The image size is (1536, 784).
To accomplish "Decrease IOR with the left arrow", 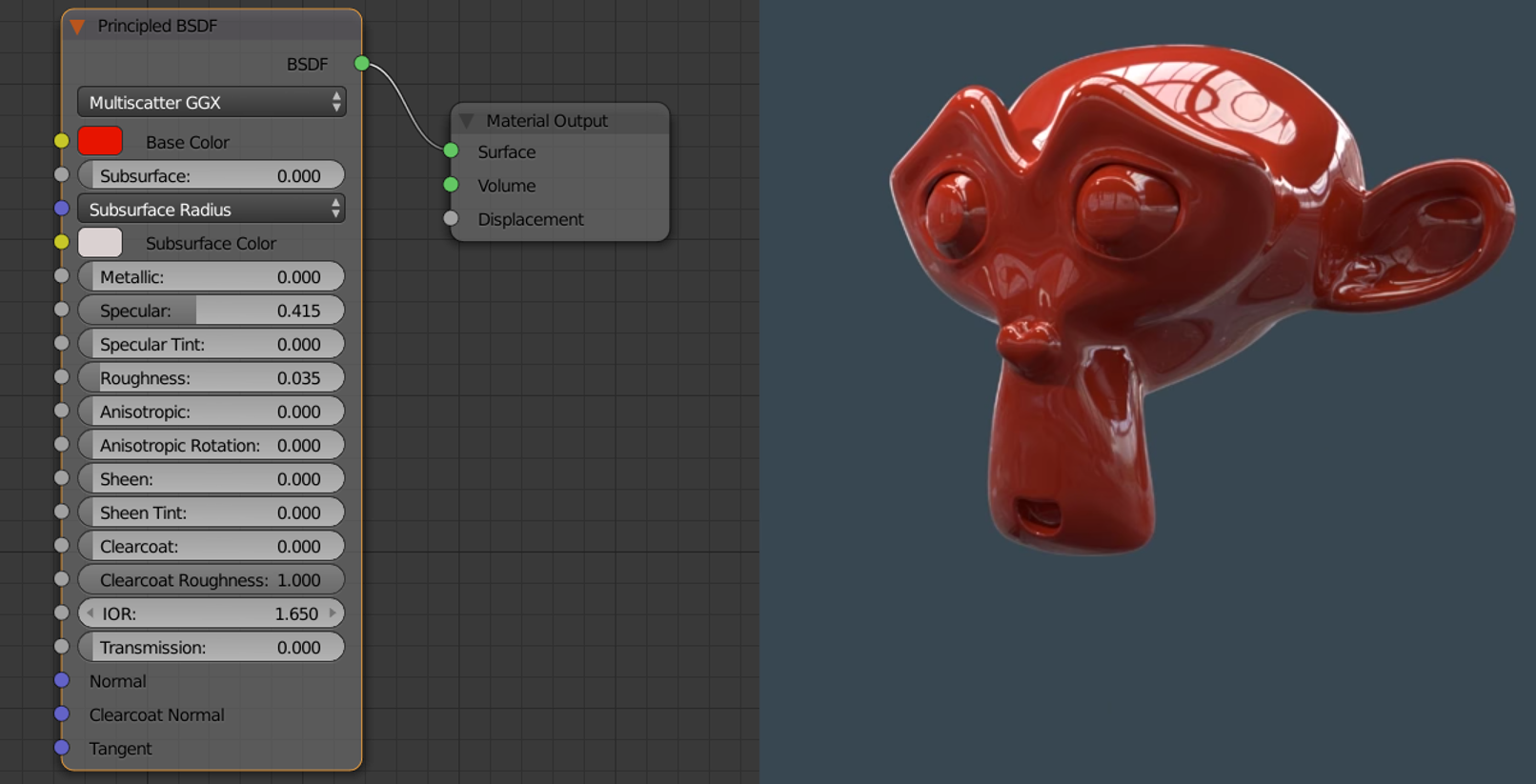I will tap(90, 613).
